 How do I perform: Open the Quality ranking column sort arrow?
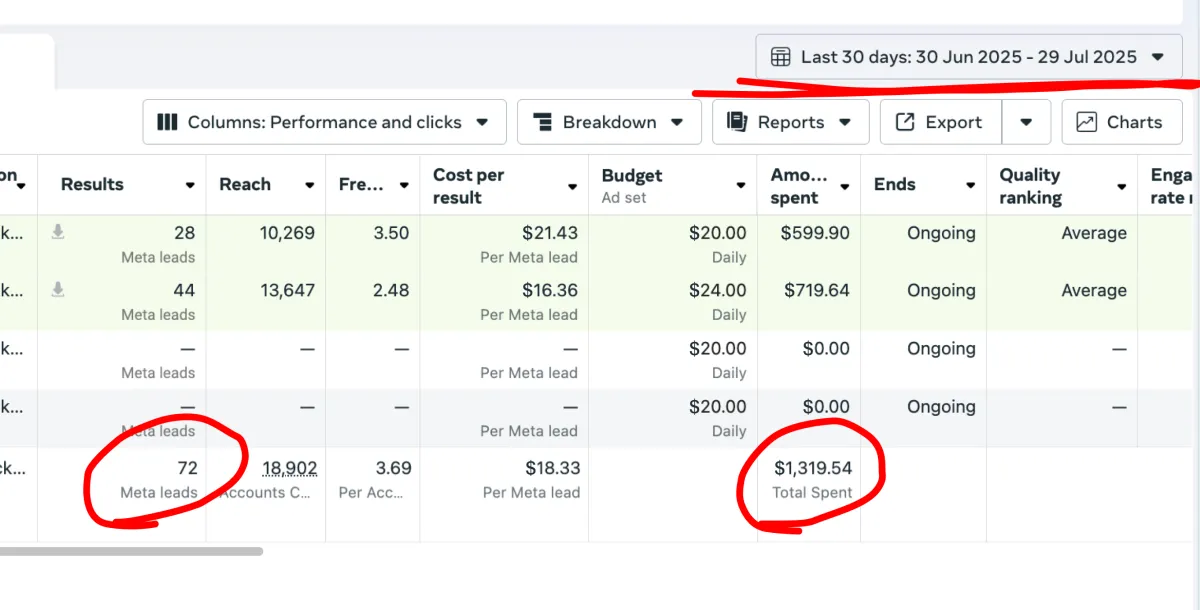tap(1121, 187)
